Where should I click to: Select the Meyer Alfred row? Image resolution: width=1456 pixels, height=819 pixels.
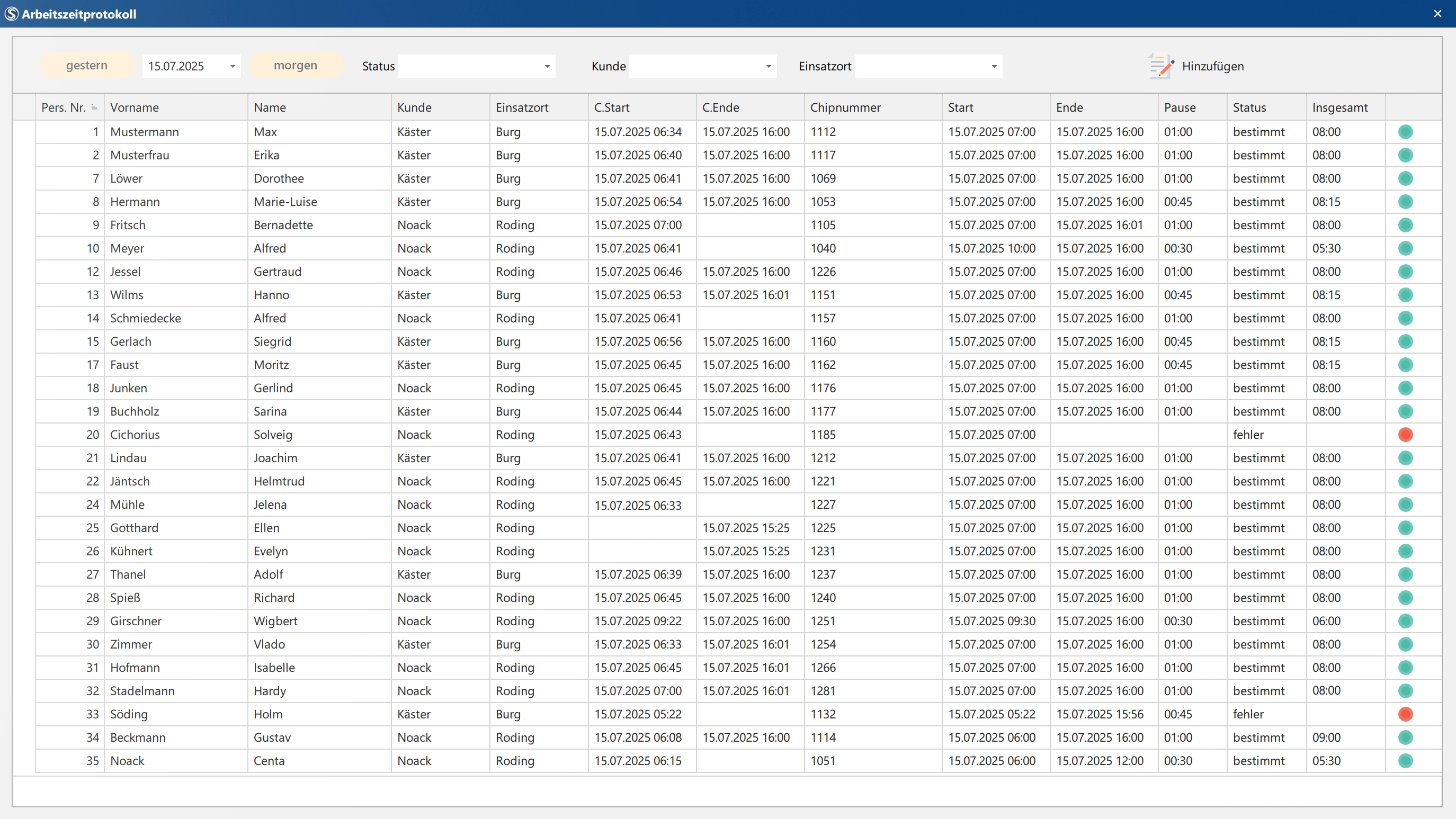270,248
